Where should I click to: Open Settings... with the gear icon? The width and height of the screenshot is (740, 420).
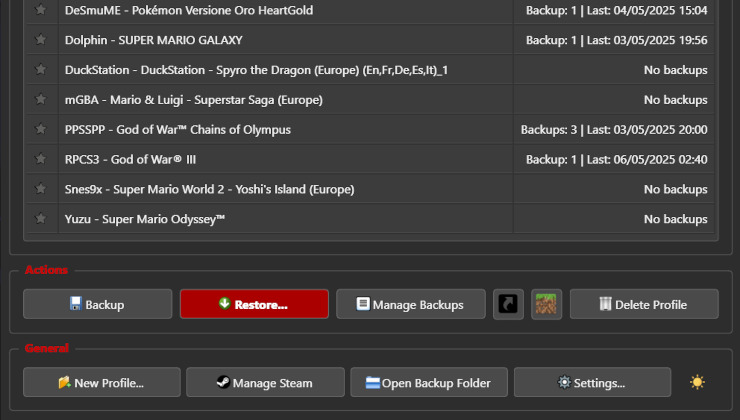592,382
